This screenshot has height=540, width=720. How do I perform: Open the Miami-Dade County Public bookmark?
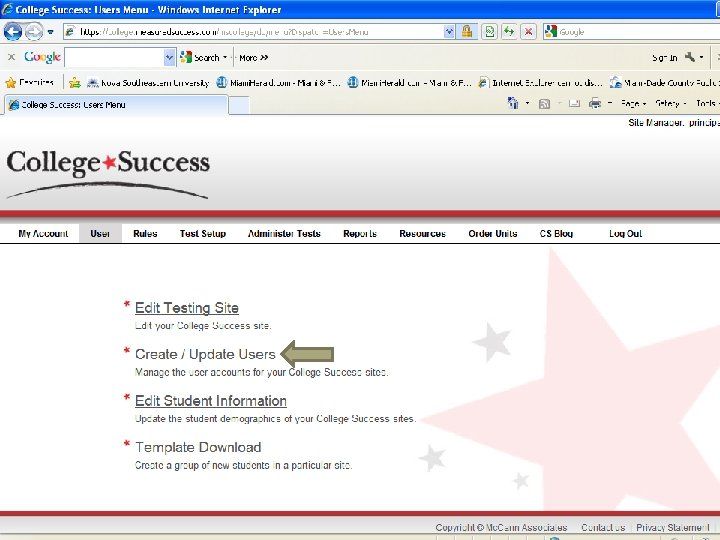[x=664, y=83]
